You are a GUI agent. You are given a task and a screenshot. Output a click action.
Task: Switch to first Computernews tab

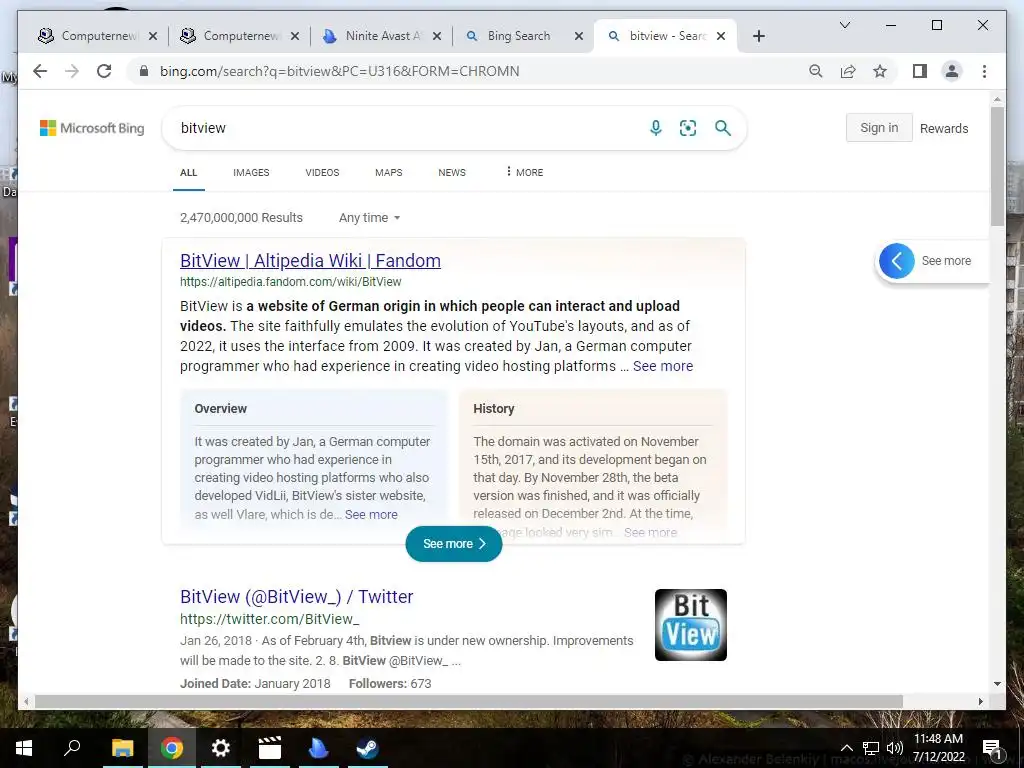click(98, 36)
